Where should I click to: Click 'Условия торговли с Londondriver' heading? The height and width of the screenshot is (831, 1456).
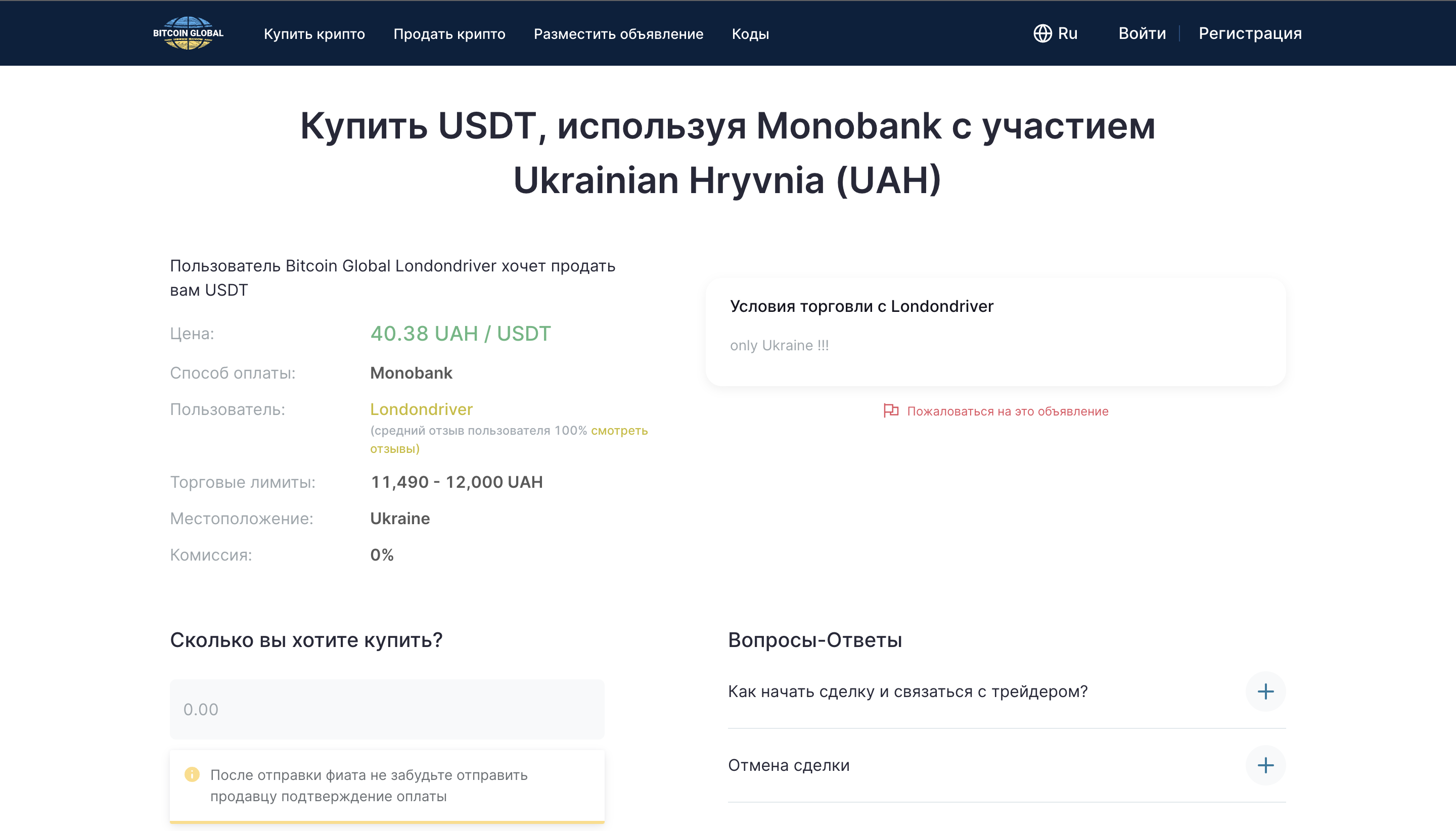(861, 306)
